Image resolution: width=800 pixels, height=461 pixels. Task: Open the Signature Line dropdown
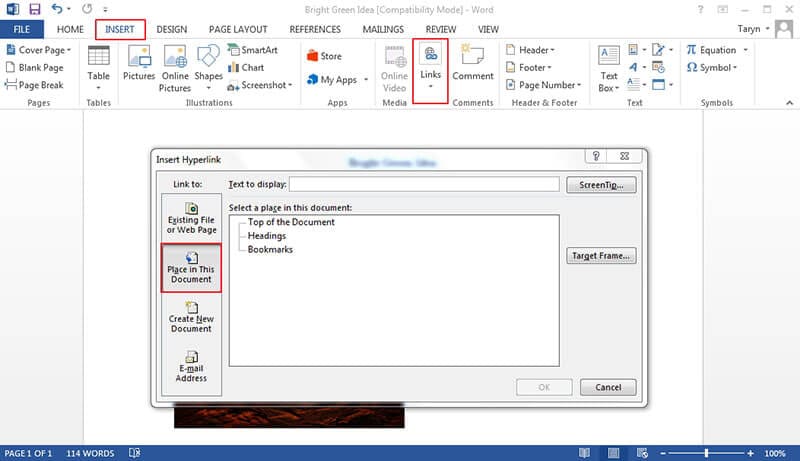pyautogui.click(x=663, y=50)
